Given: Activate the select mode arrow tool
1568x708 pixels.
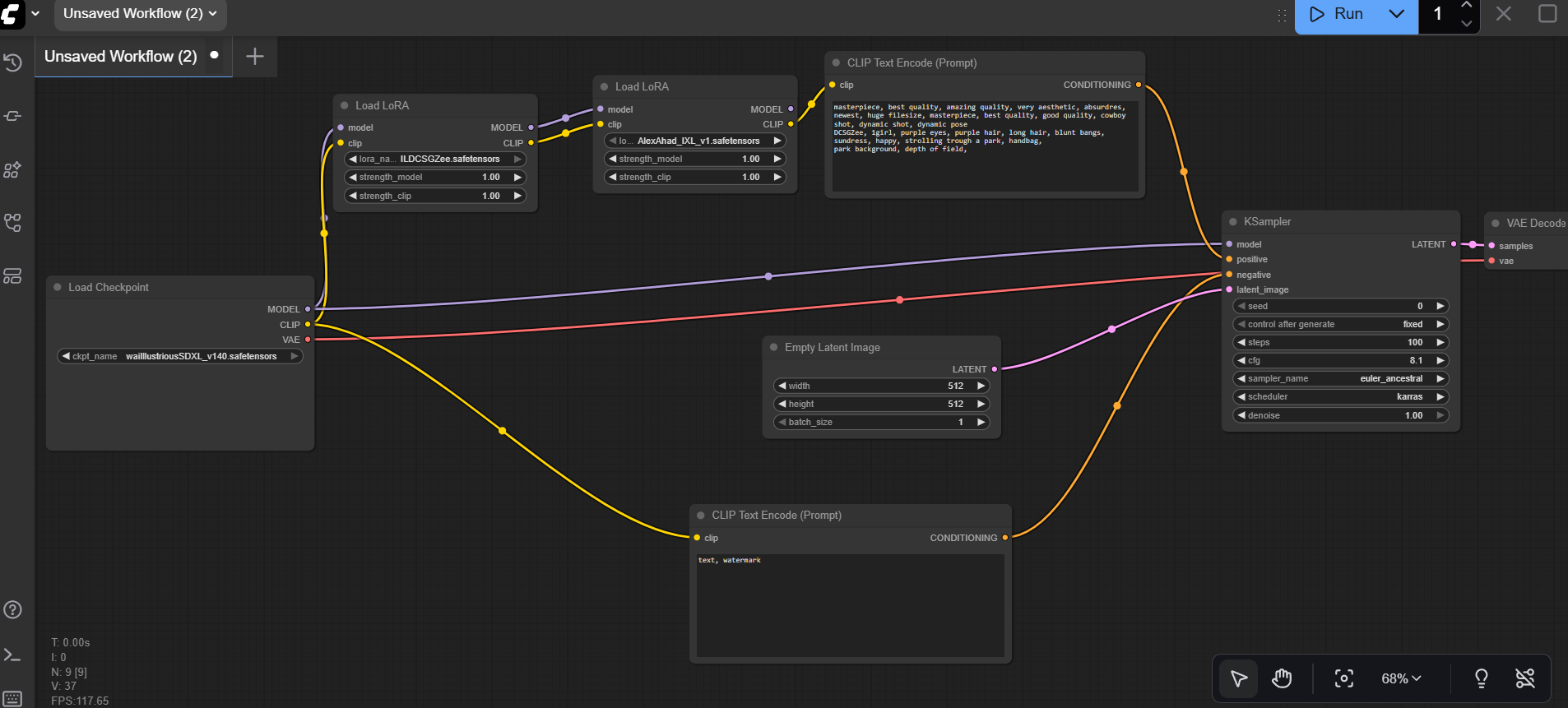Looking at the screenshot, I should coord(1238,678).
